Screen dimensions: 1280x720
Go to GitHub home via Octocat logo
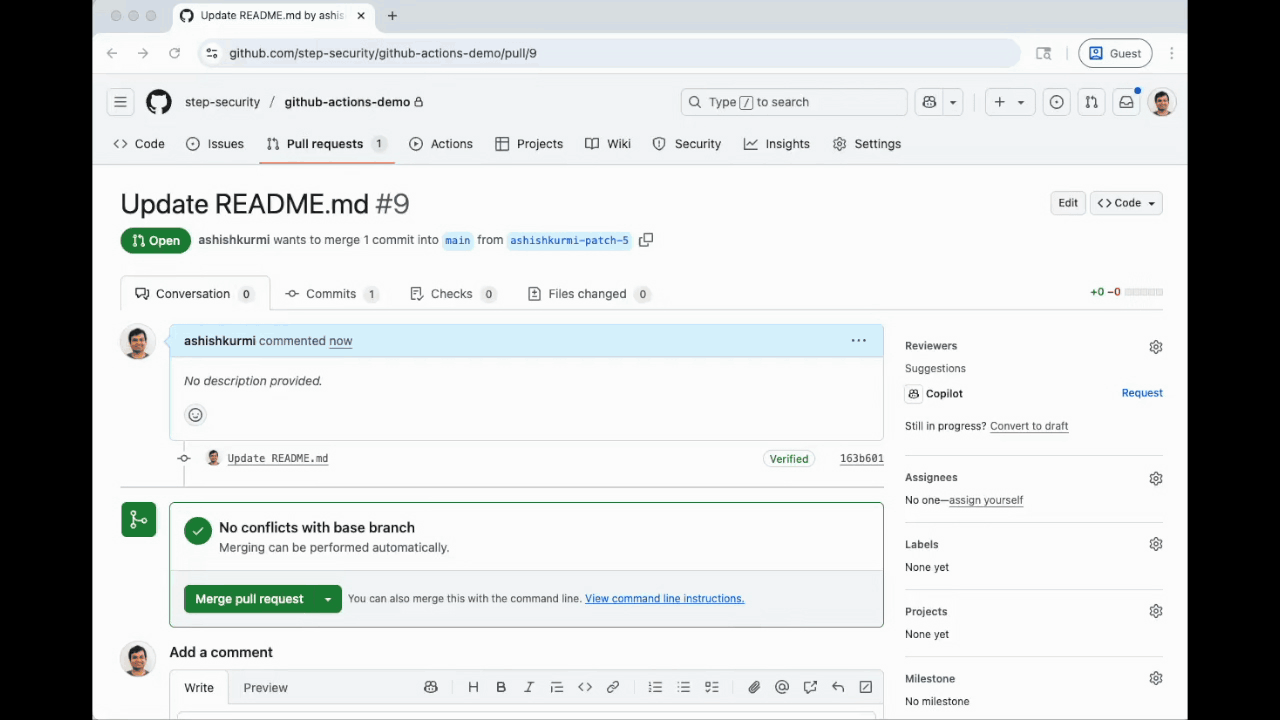pos(159,102)
